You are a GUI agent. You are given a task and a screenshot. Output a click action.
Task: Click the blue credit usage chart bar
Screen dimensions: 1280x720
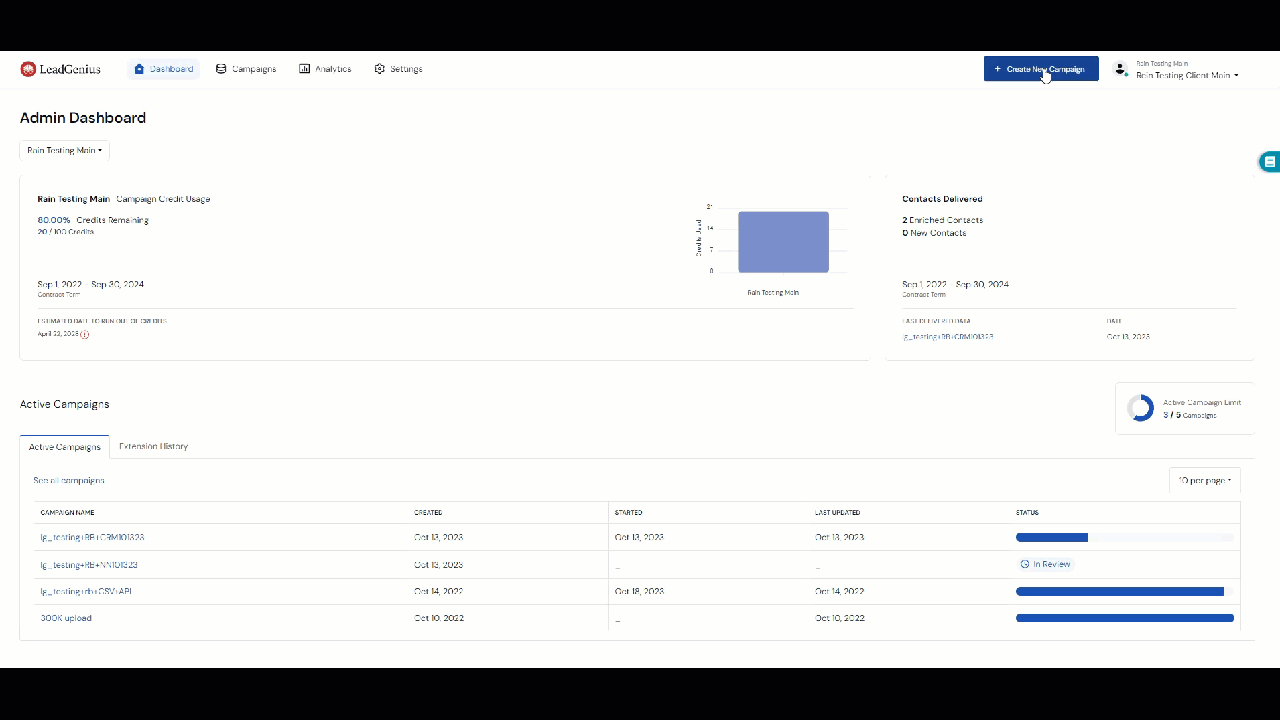point(783,242)
